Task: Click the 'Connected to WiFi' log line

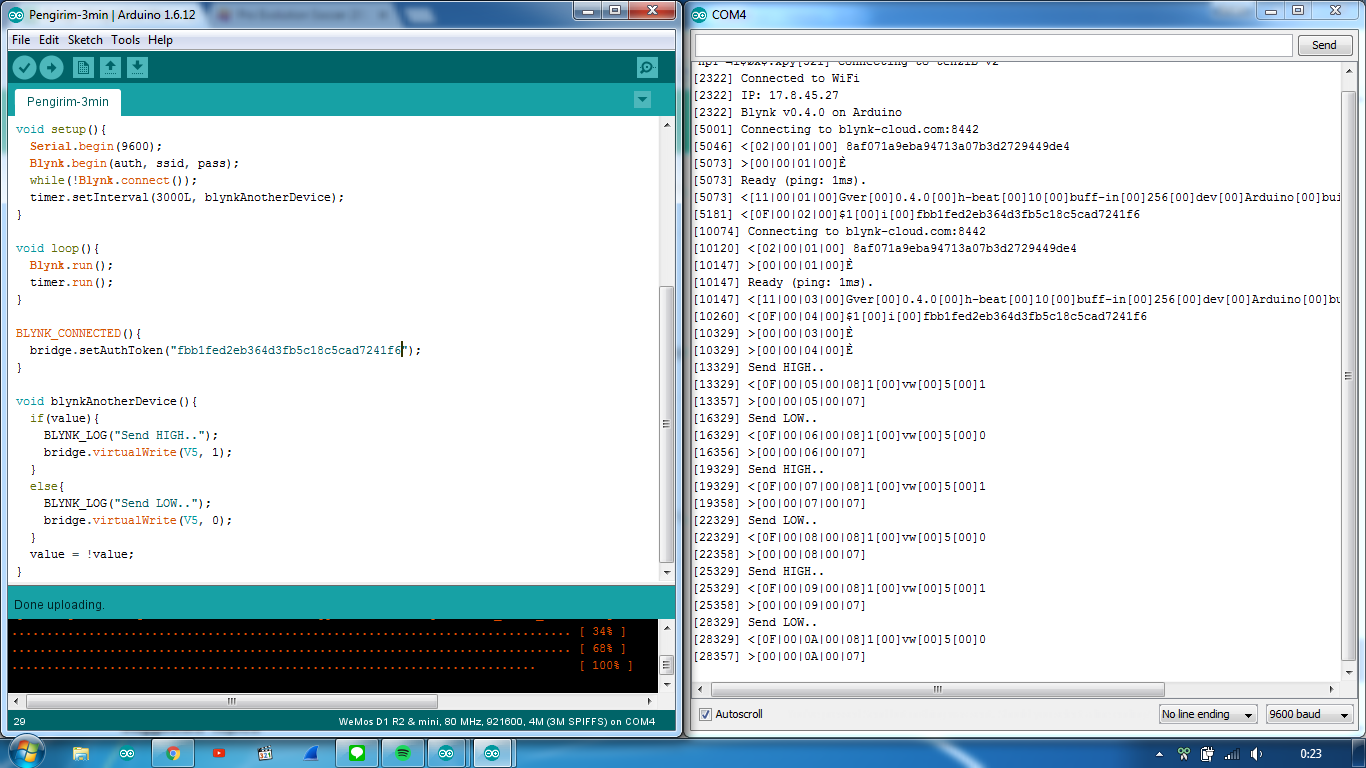Action: click(799, 78)
